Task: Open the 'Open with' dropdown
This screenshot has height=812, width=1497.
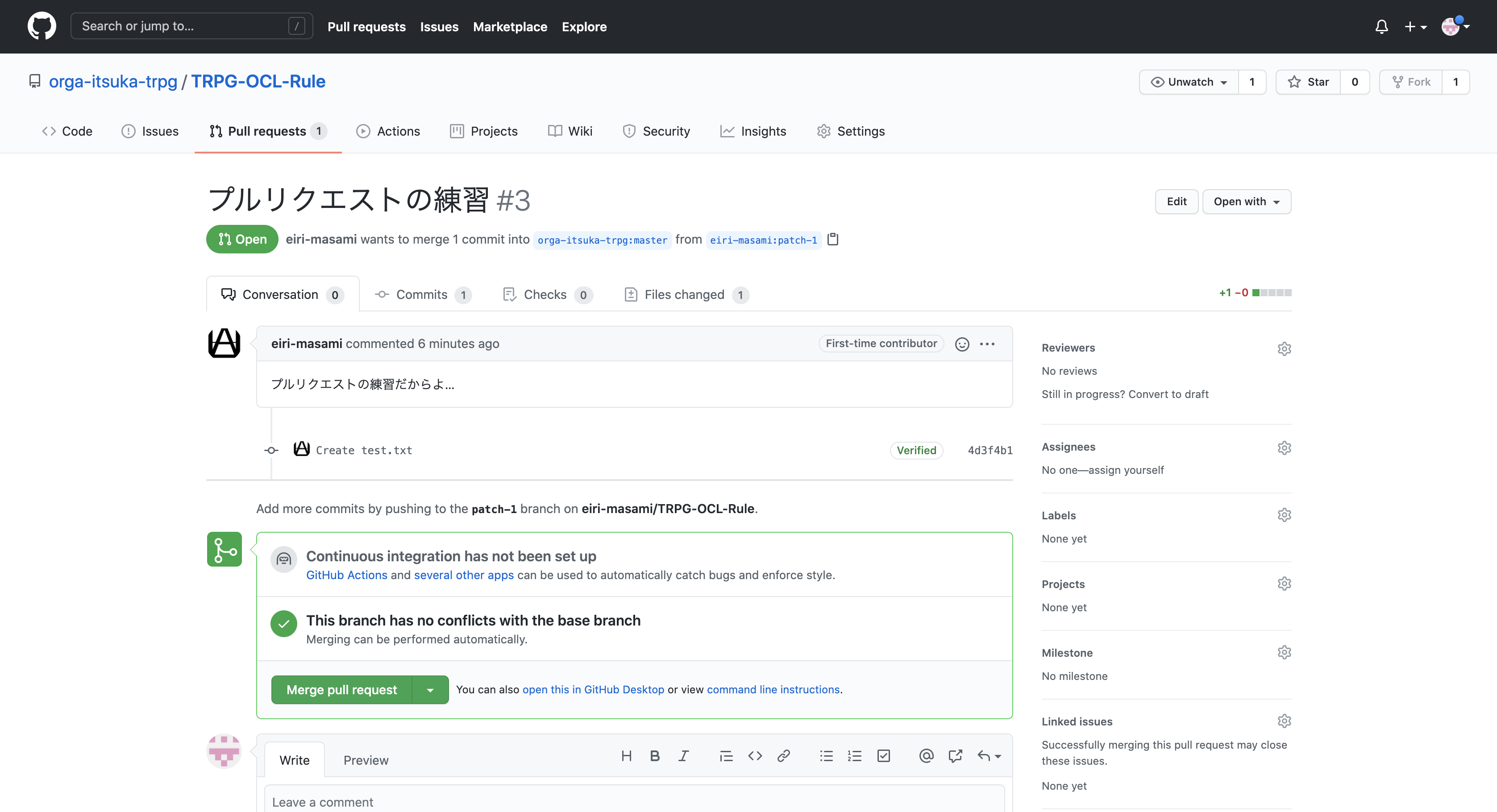Action: click(1246, 202)
